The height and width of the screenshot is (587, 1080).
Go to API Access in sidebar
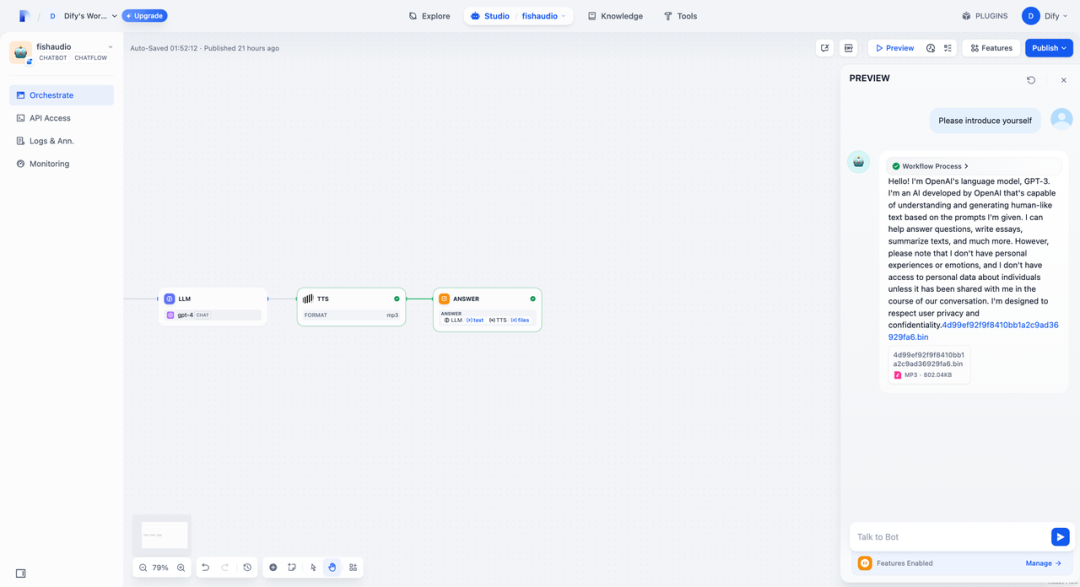[x=49, y=118]
